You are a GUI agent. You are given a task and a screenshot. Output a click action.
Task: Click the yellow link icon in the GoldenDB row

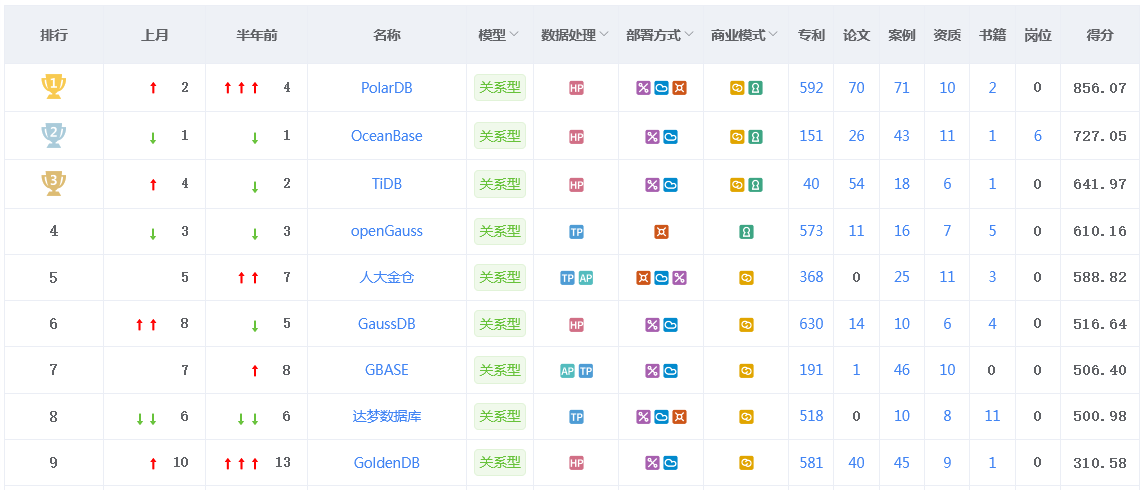click(x=746, y=463)
